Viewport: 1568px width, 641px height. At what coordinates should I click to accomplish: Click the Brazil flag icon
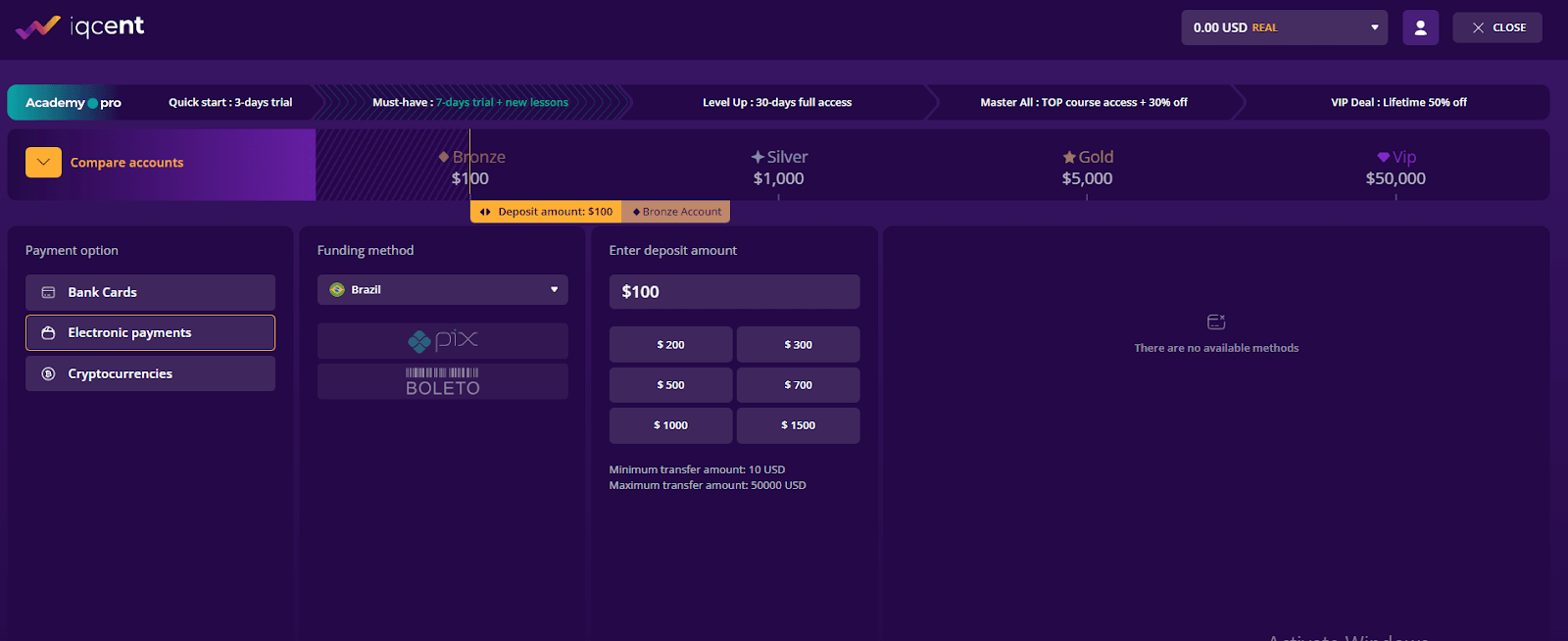tap(337, 289)
